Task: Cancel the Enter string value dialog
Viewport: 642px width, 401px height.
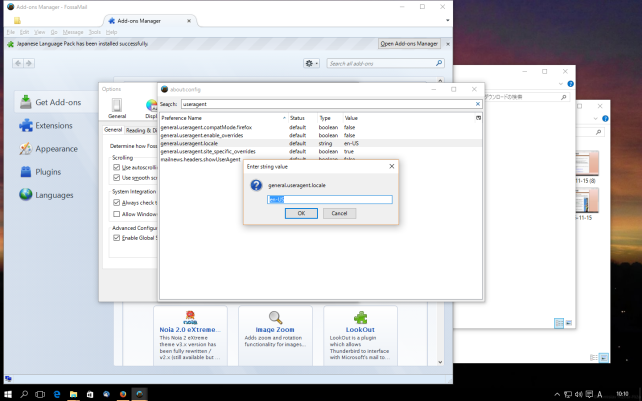Action: pos(339,213)
